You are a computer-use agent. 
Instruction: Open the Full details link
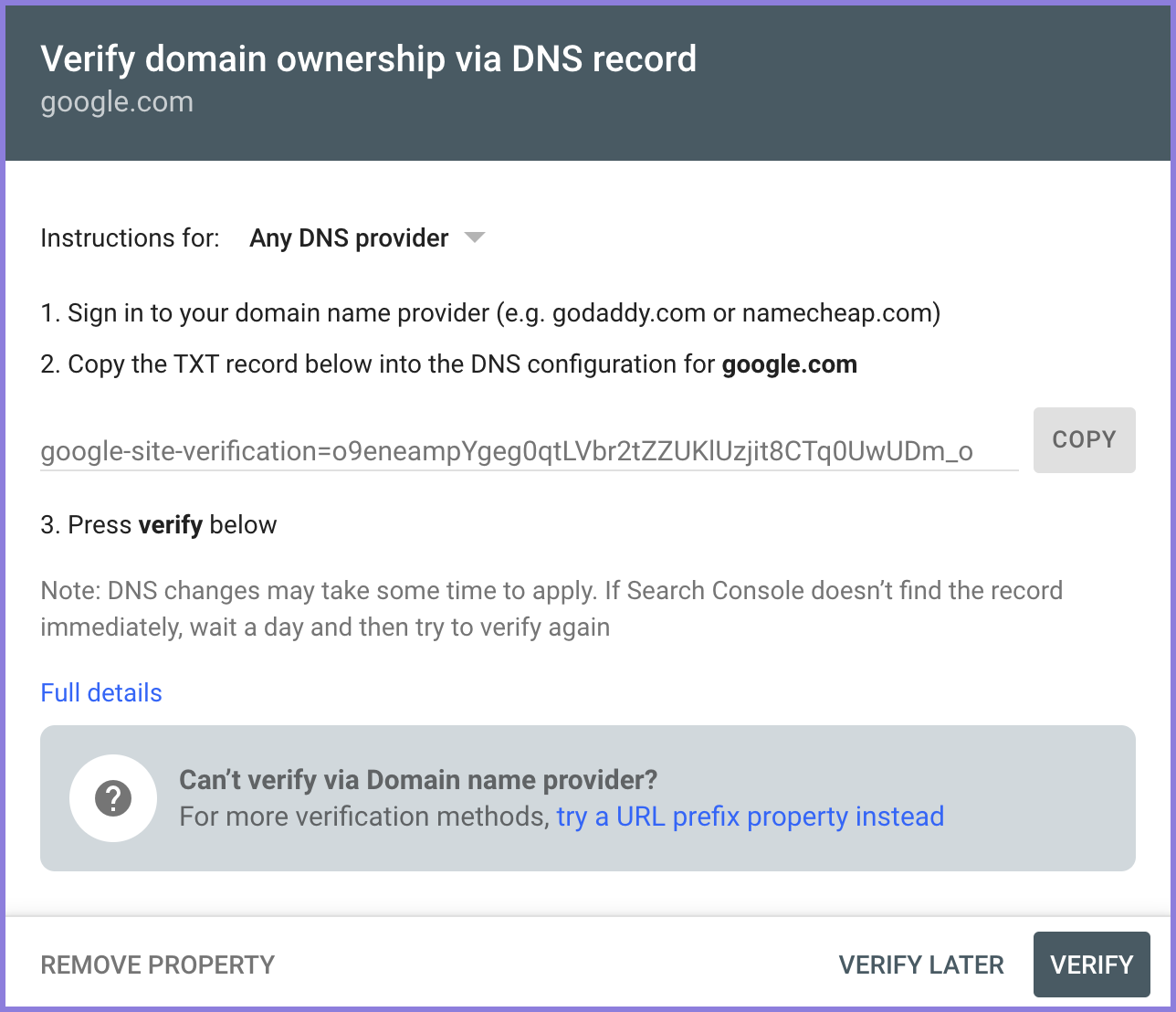tap(100, 692)
